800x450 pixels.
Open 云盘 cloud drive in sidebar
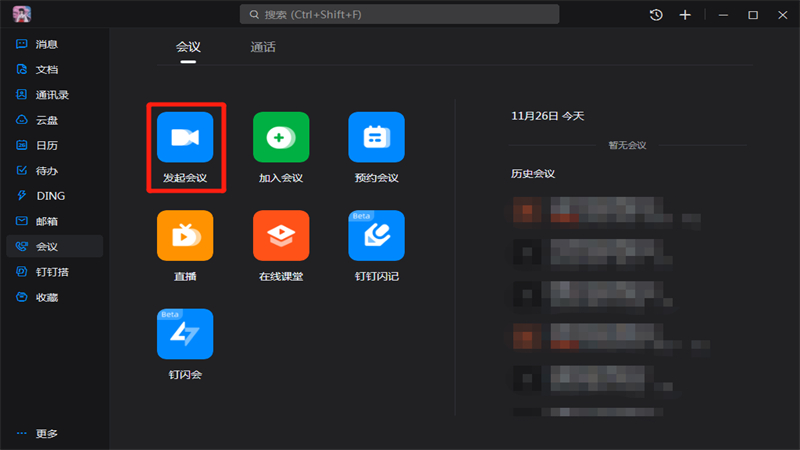(x=55, y=120)
